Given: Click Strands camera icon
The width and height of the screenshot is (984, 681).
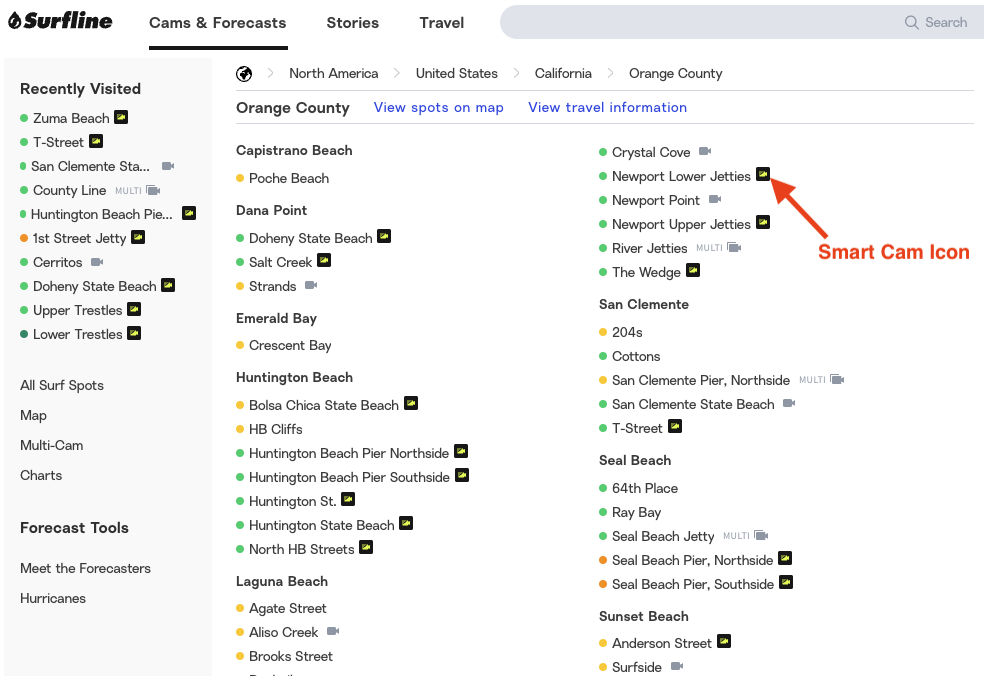Looking at the screenshot, I should tap(311, 286).
